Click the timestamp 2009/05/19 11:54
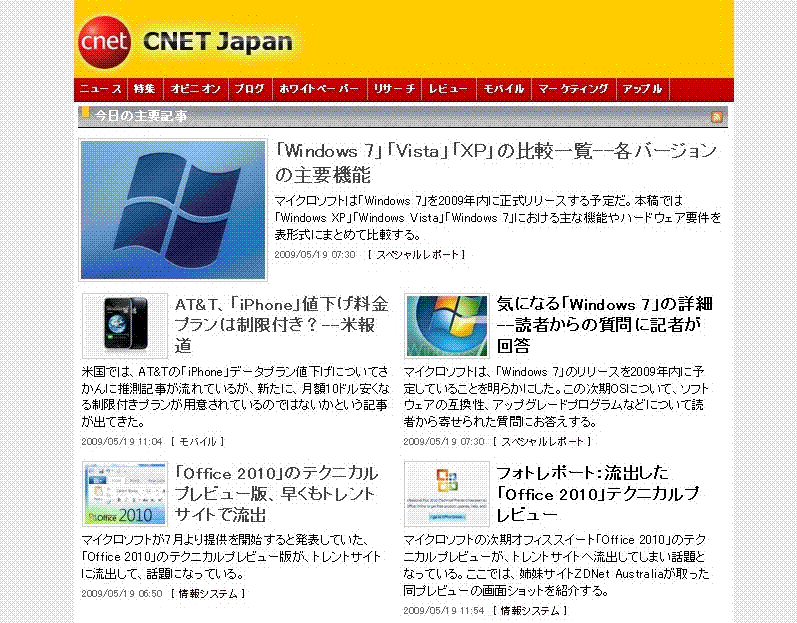This screenshot has width=797, height=623. pos(444,611)
